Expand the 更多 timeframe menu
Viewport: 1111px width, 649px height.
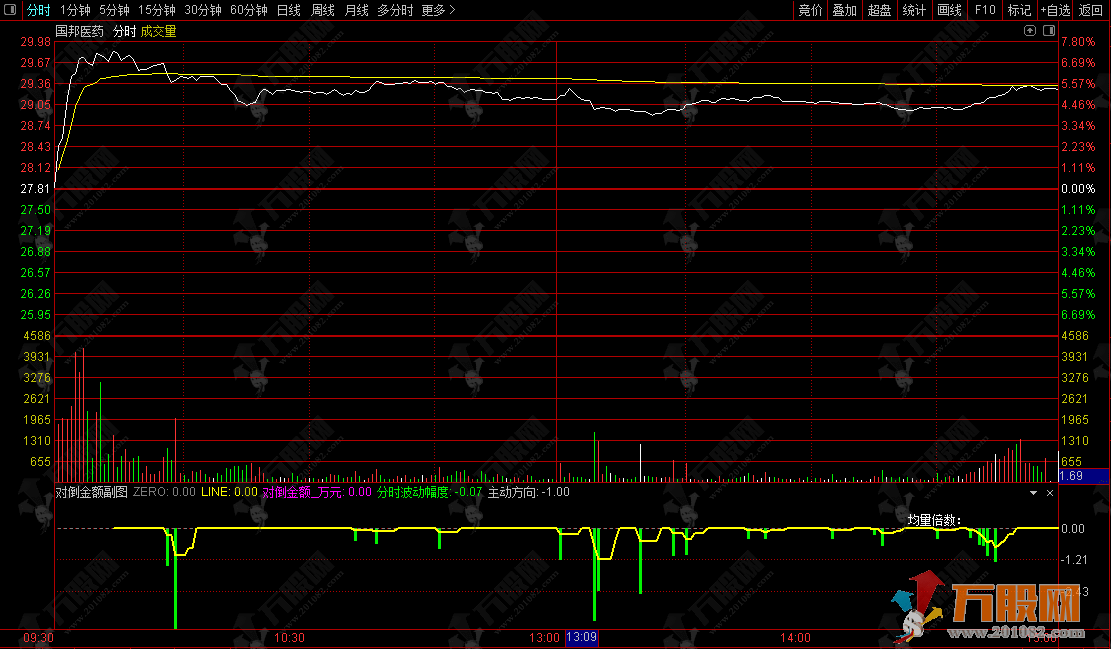click(438, 10)
